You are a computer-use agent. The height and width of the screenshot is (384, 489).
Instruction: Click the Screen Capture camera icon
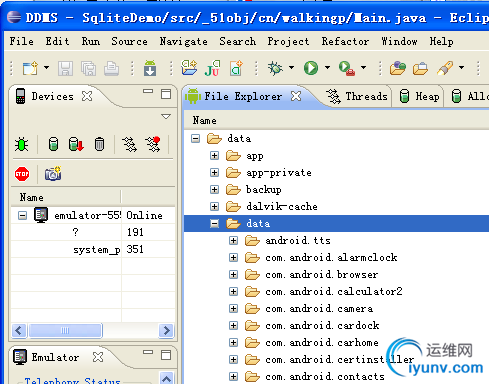tap(53, 174)
